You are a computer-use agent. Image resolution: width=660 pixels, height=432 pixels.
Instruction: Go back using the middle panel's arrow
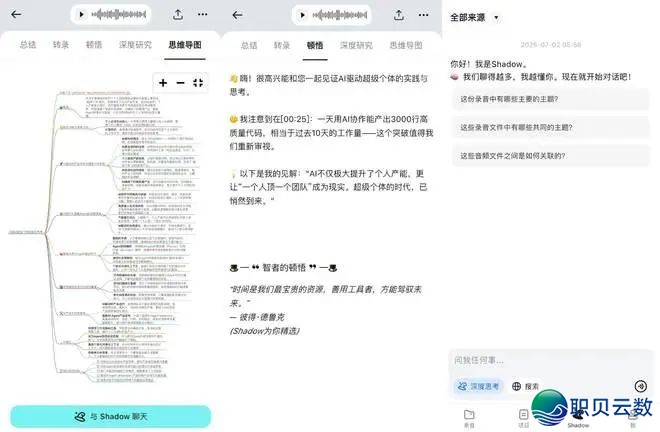coord(238,14)
